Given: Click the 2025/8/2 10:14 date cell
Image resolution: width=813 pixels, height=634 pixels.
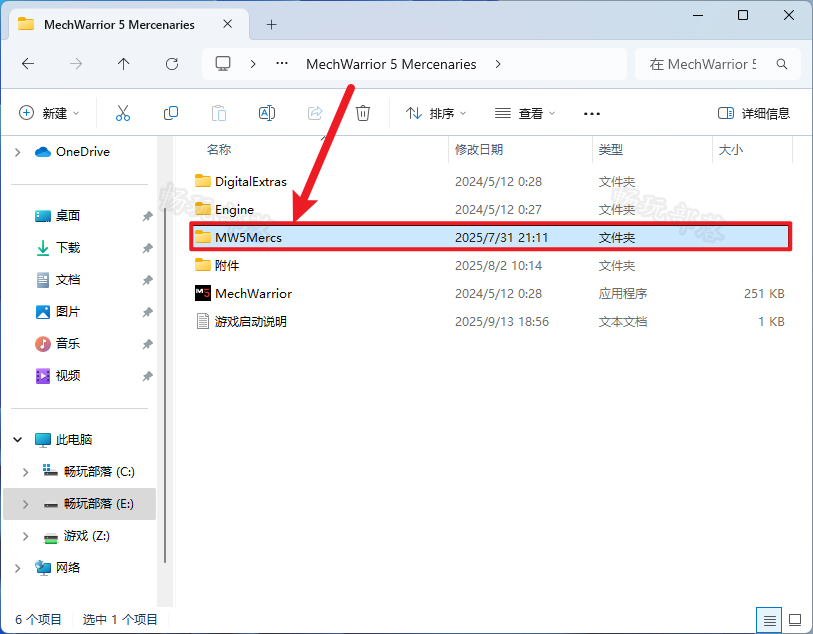Looking at the screenshot, I should pos(498,265).
